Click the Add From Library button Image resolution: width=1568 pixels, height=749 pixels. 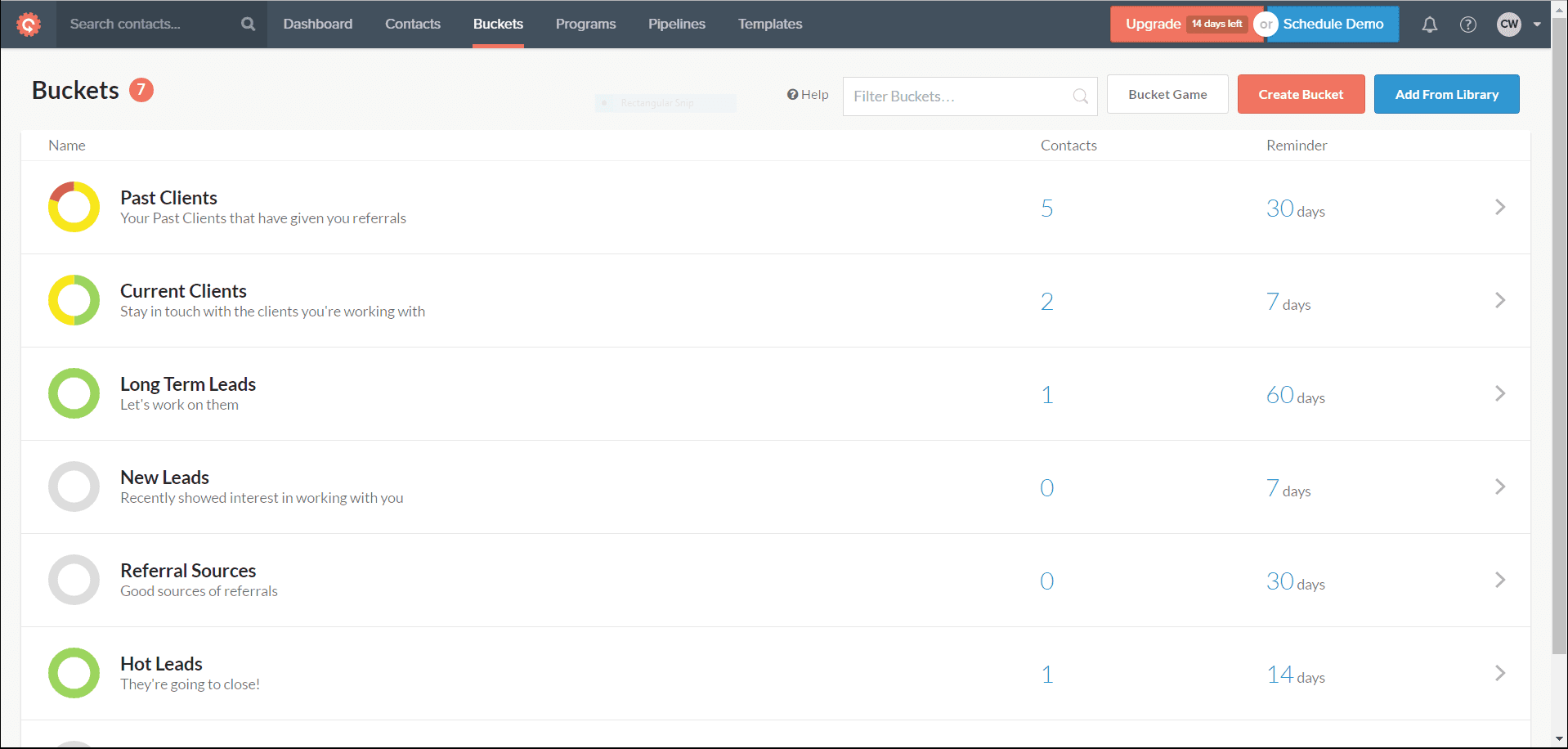(x=1446, y=95)
